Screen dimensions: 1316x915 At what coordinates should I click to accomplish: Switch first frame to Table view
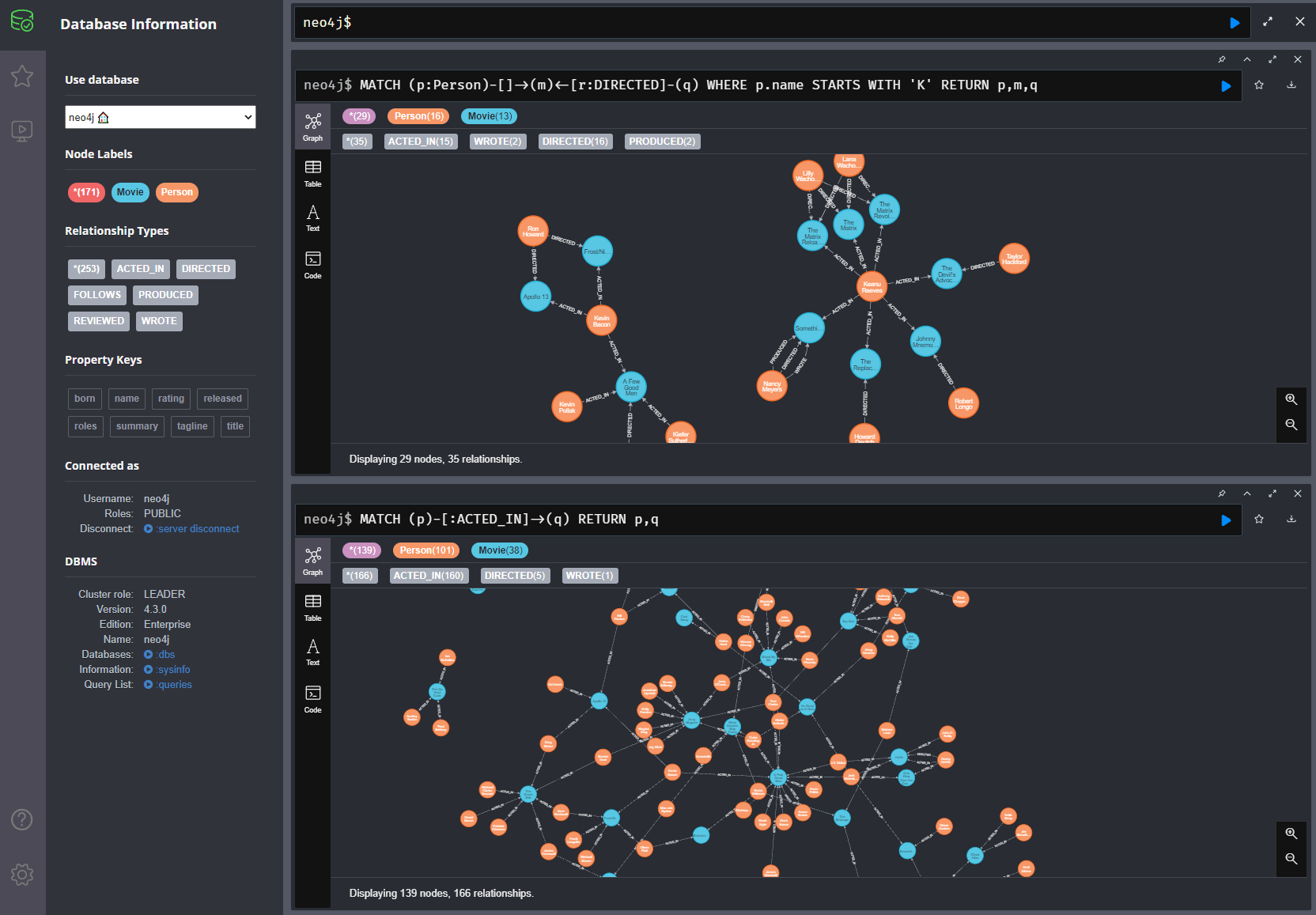[313, 173]
